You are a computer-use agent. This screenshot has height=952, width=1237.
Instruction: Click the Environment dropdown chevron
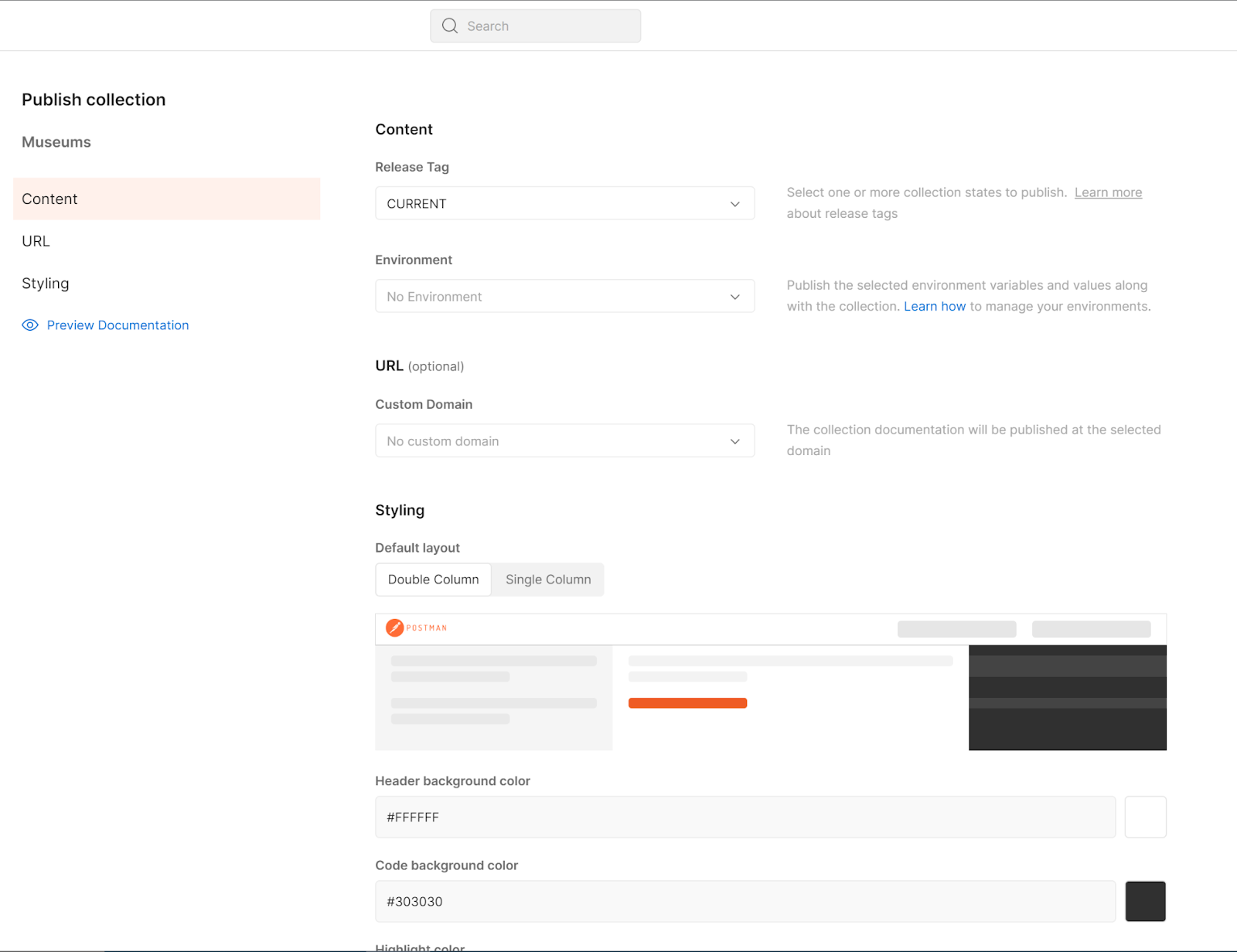734,296
